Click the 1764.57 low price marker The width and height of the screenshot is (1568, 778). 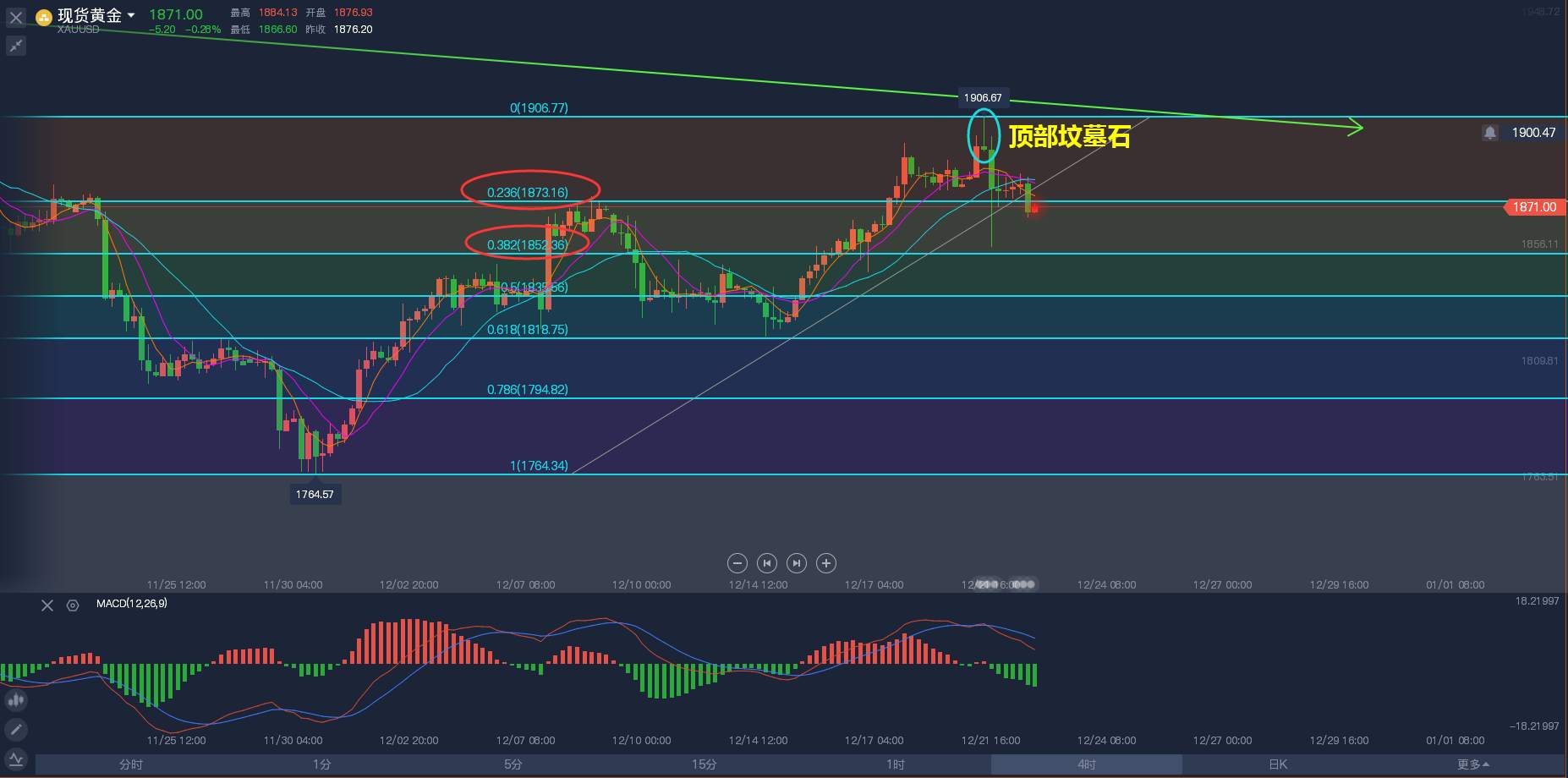315,495
